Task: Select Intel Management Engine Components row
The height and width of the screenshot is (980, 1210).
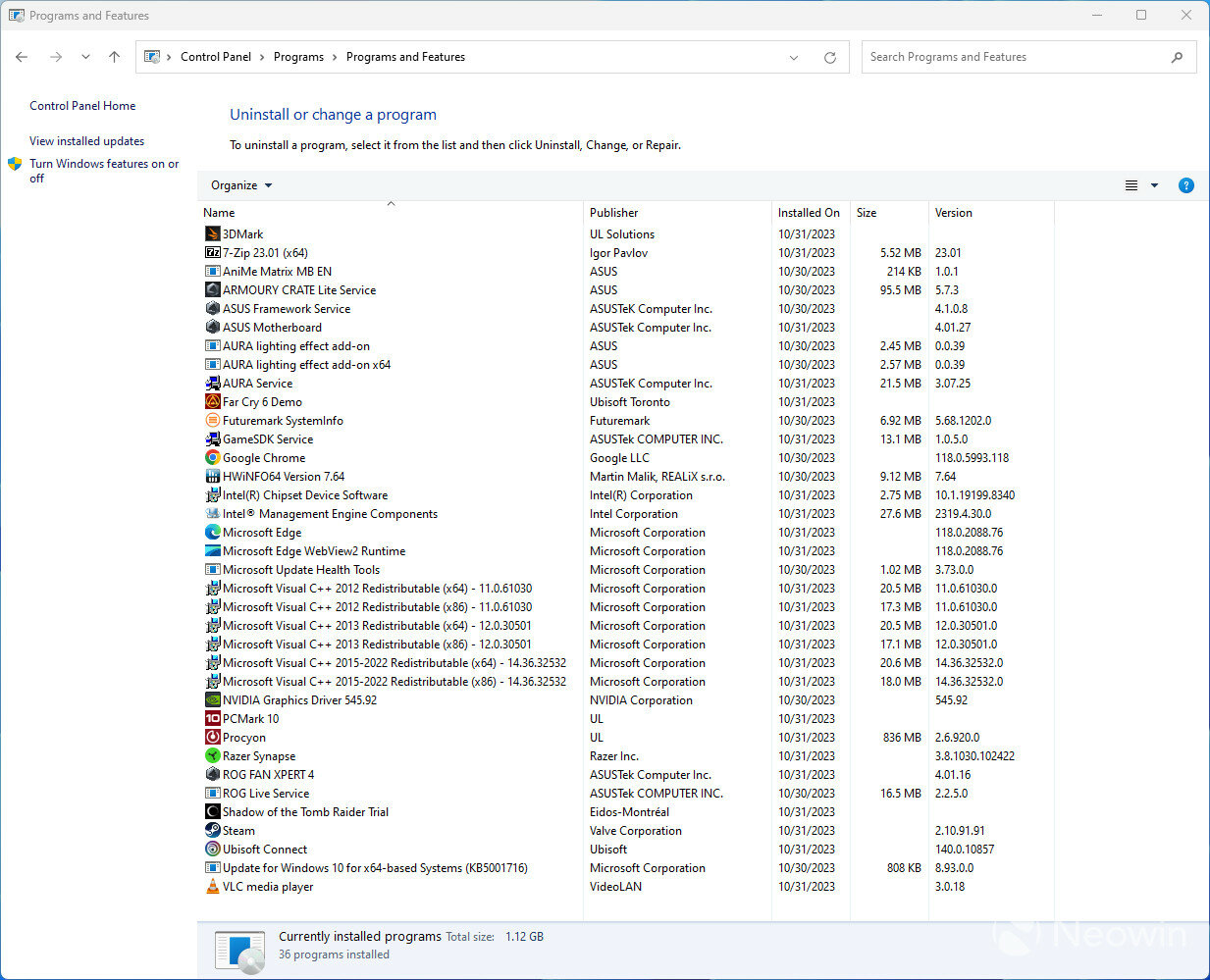Action: tap(628, 513)
